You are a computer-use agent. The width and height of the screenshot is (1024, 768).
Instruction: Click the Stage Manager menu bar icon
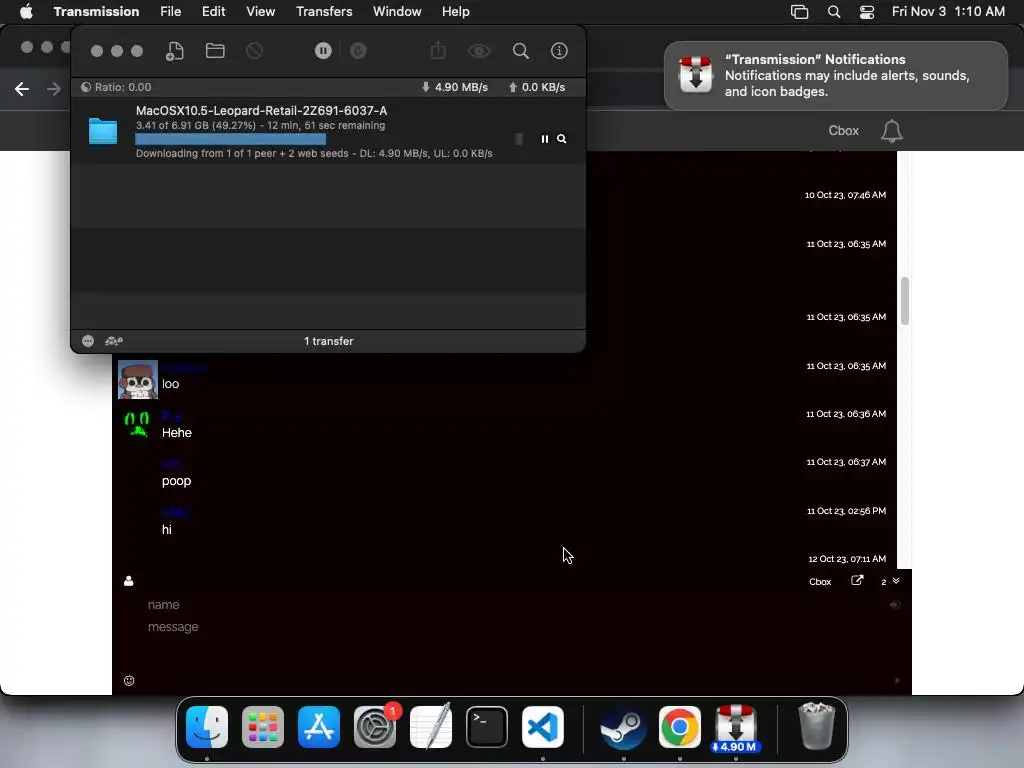point(799,12)
